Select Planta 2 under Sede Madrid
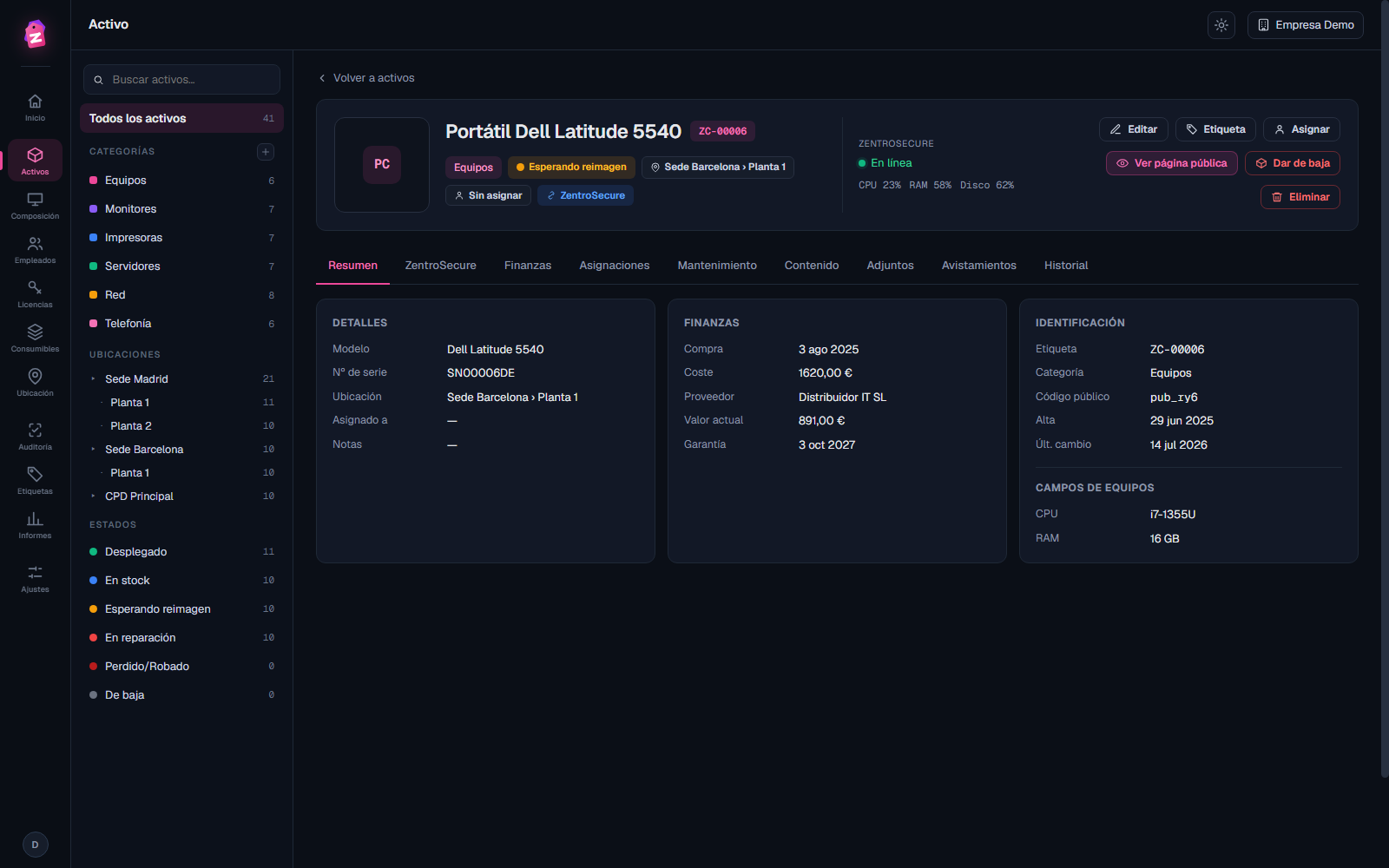Viewport: 1389px width, 868px height. coord(181,426)
